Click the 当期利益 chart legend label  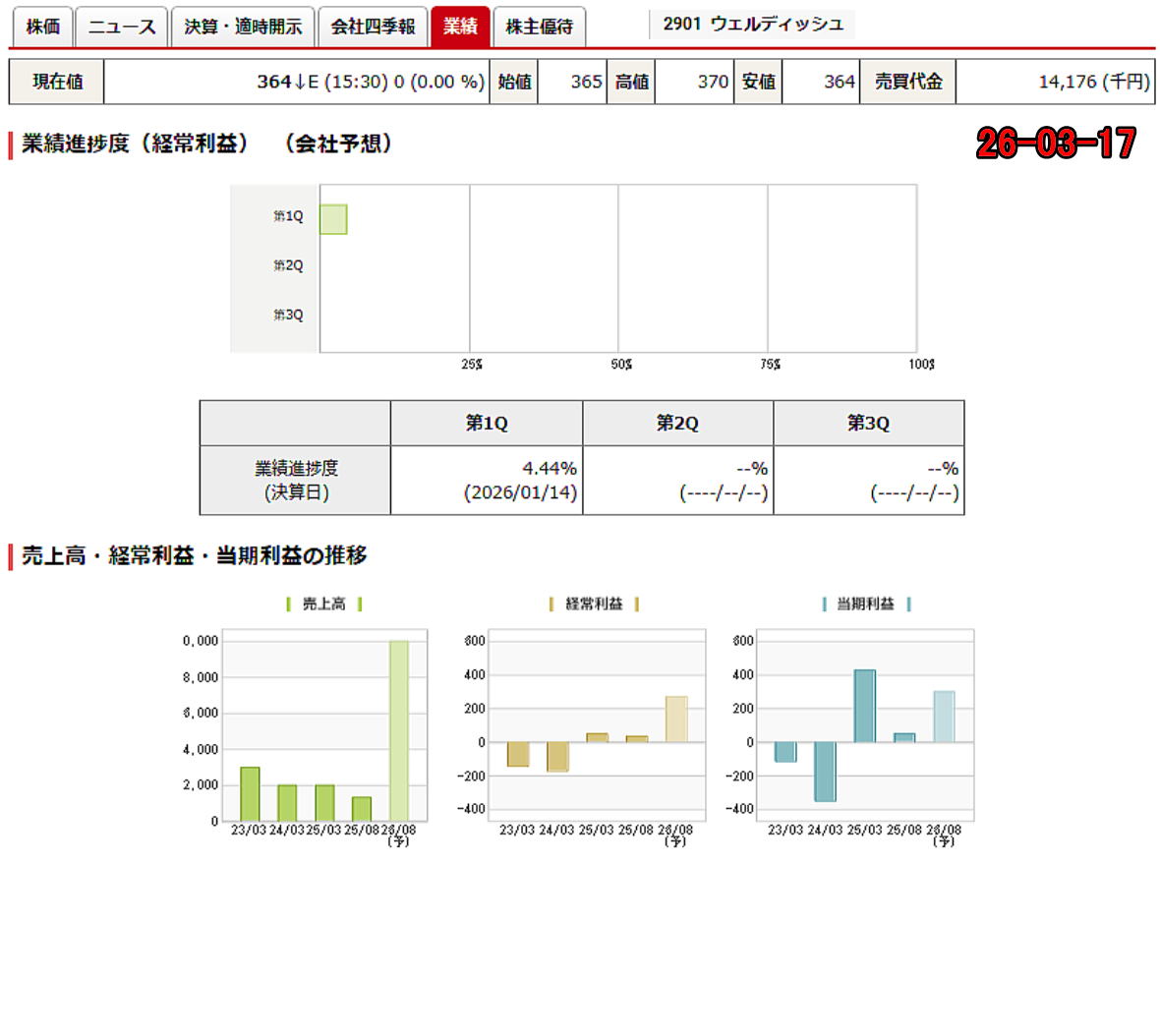(865, 604)
